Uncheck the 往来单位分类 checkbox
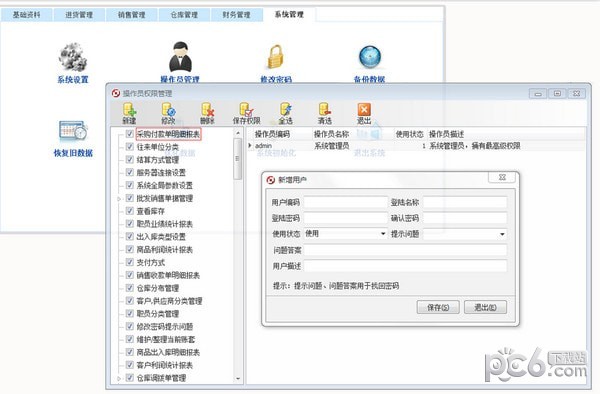Screen dimensions: 600x394 point(130,147)
